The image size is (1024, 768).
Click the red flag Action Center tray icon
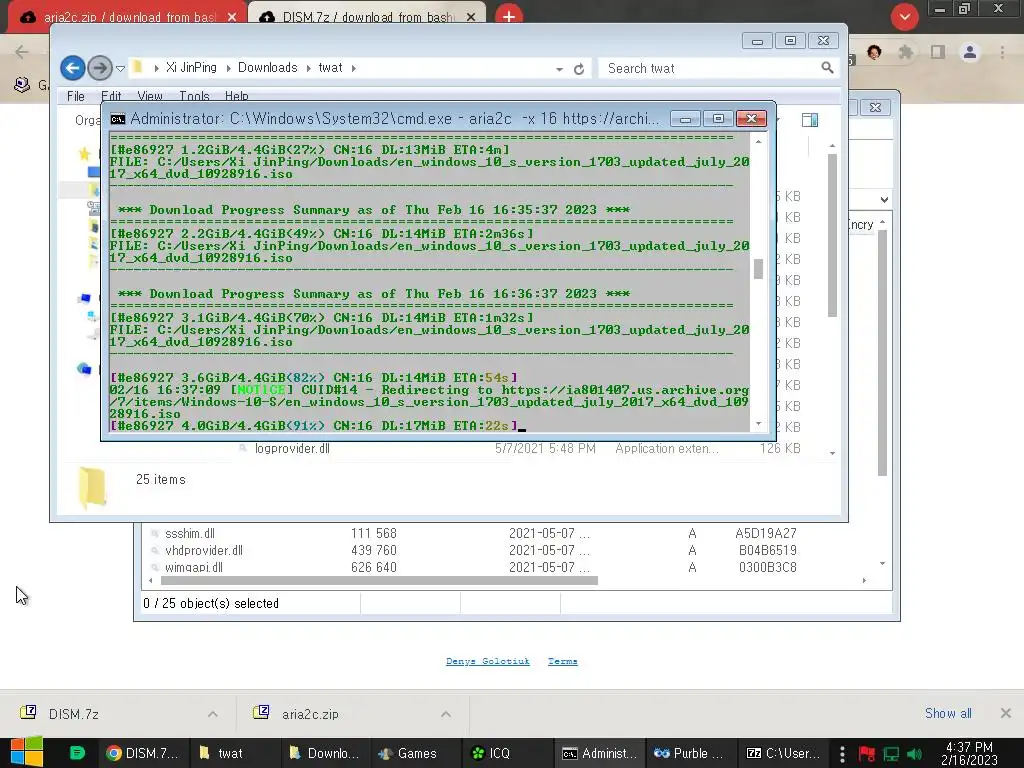pos(867,754)
